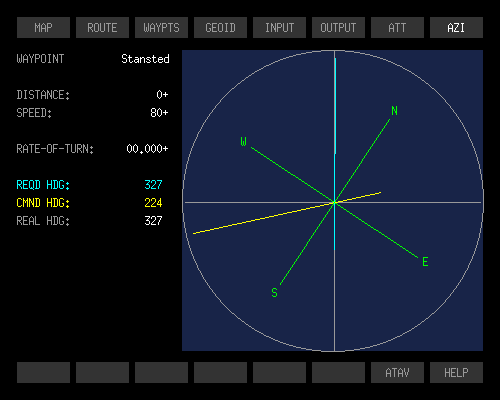The width and height of the screenshot is (500, 400).
Task: Click the ATAV button
Action: pos(397,372)
